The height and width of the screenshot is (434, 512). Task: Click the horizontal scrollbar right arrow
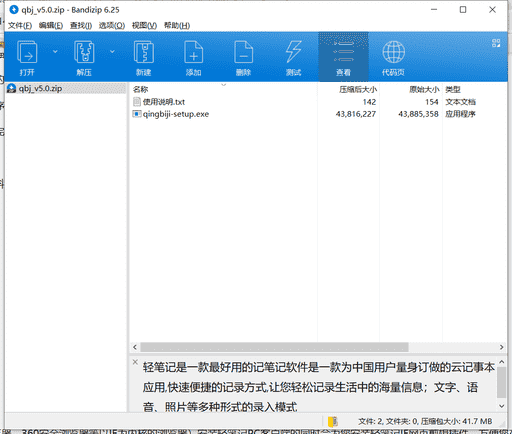(x=501, y=347)
